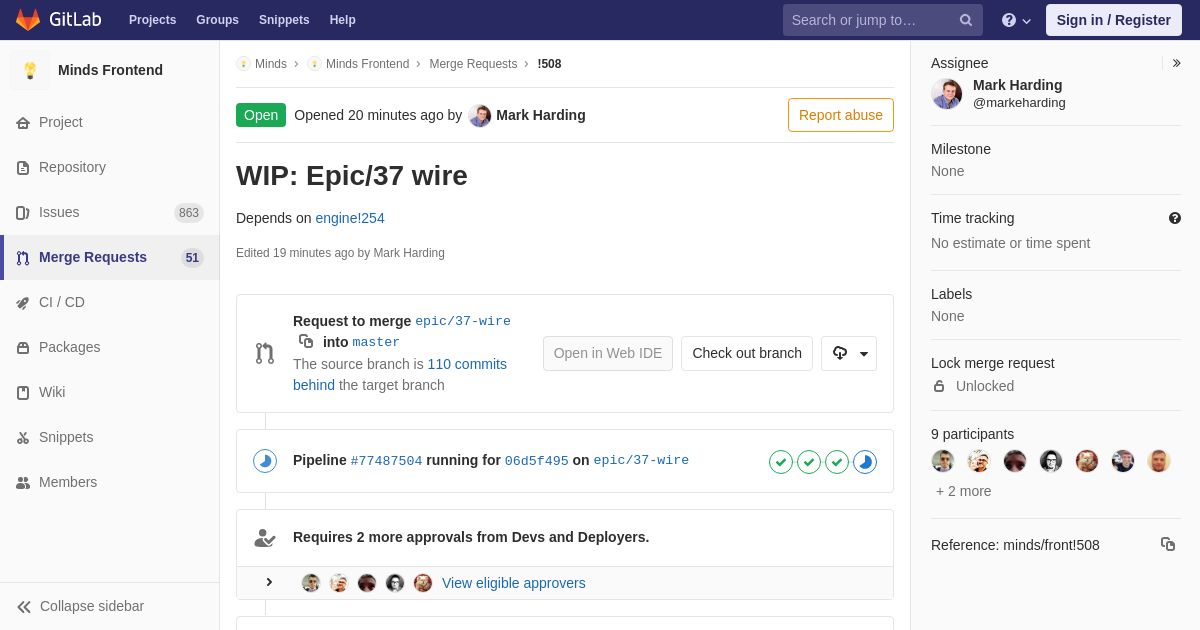The height and width of the screenshot is (630, 1200).
Task: Collapse sidebar toggle at bottom left
Action: 81,606
